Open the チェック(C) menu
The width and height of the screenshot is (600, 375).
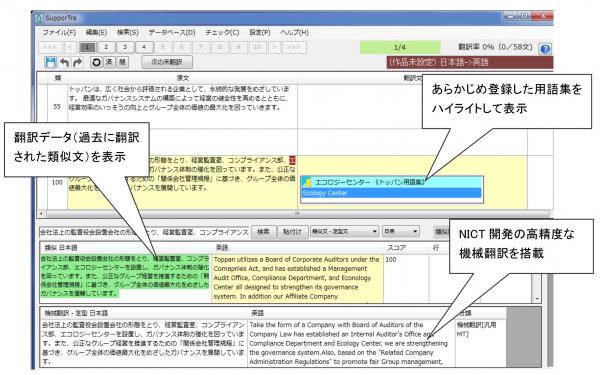[x=222, y=33]
